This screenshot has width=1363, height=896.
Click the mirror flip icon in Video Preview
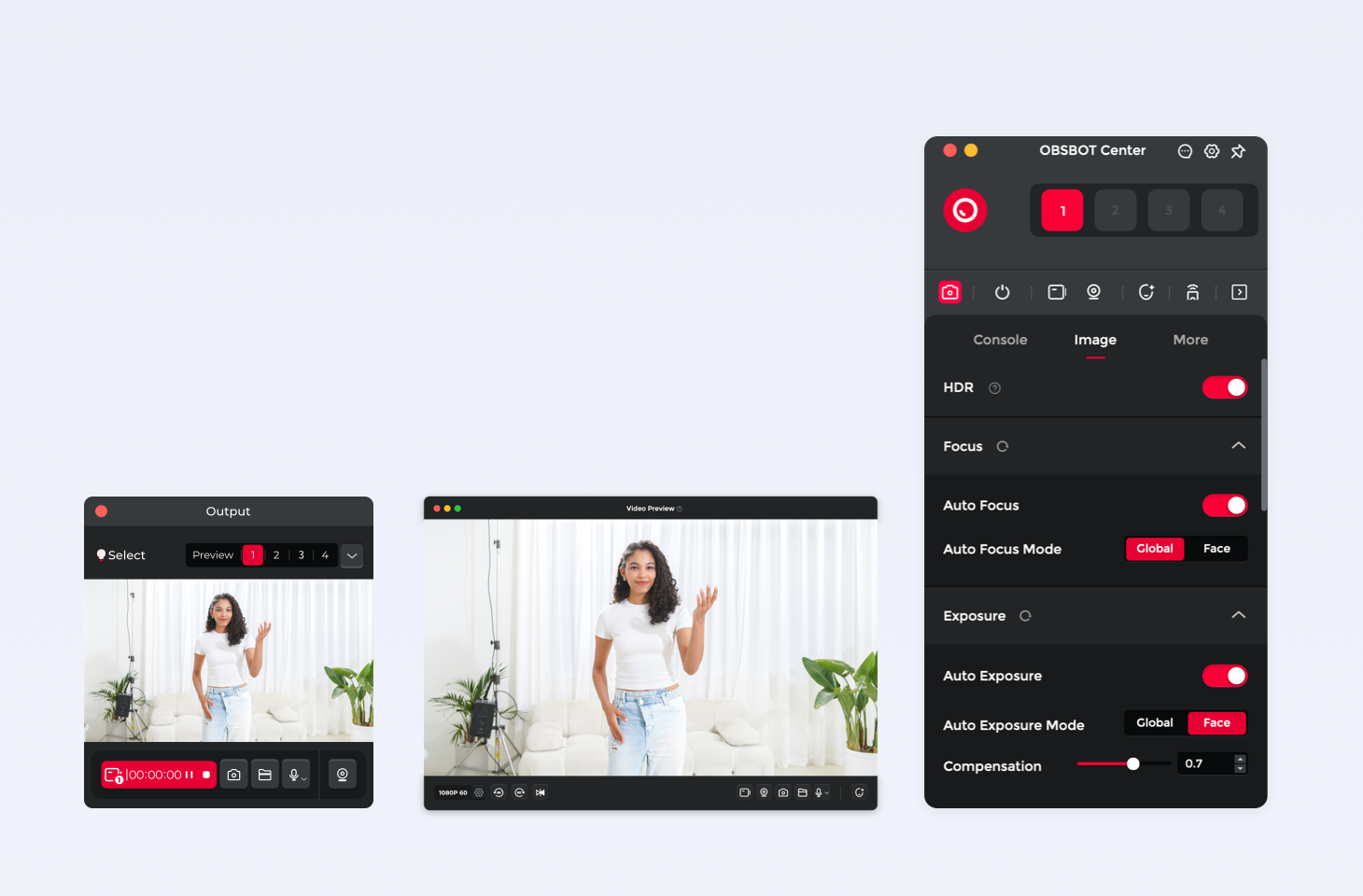click(x=541, y=792)
